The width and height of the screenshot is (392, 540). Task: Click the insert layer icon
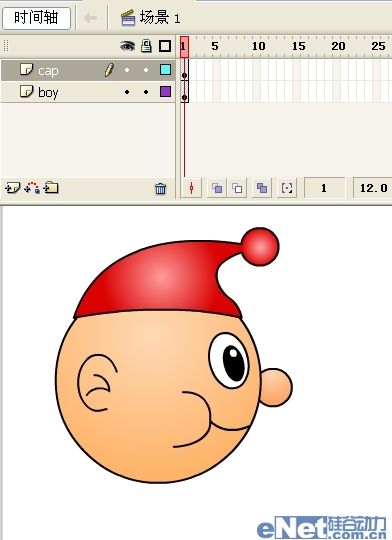(12, 188)
